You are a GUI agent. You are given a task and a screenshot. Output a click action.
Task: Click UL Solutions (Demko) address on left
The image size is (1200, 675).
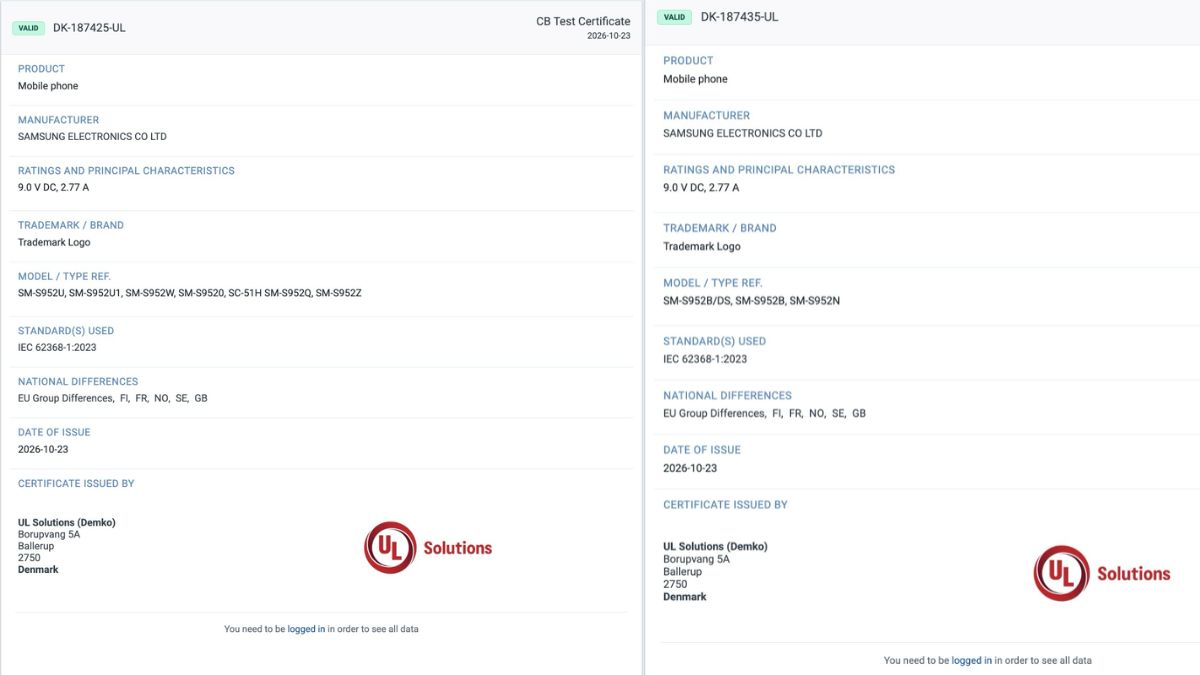pos(66,546)
